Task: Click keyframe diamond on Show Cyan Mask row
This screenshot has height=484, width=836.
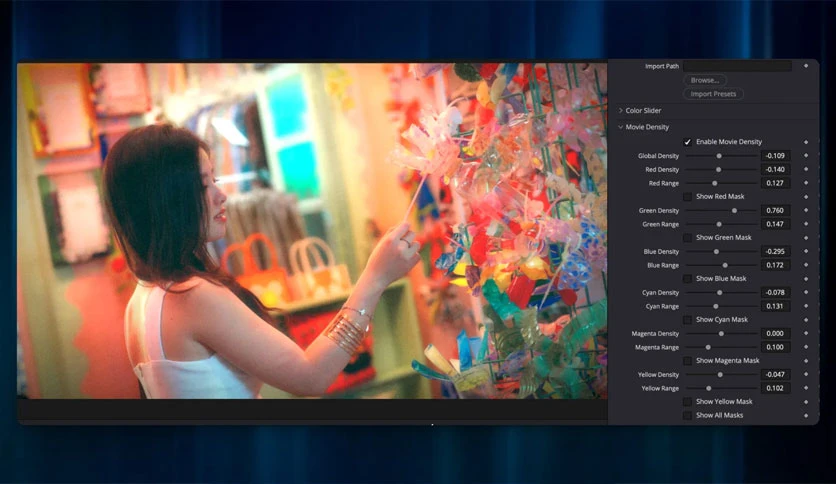Action: tap(806, 320)
